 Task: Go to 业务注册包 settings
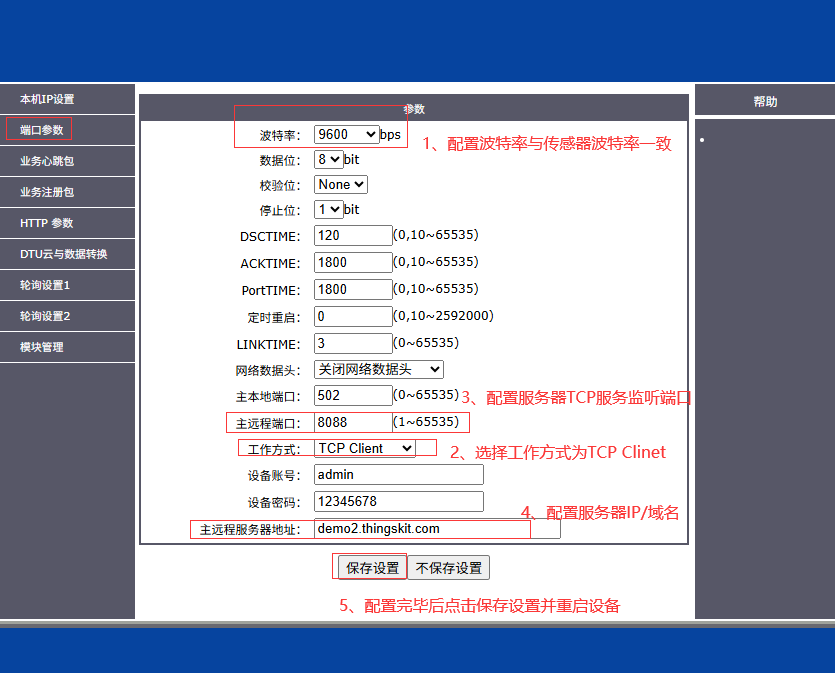coord(47,192)
